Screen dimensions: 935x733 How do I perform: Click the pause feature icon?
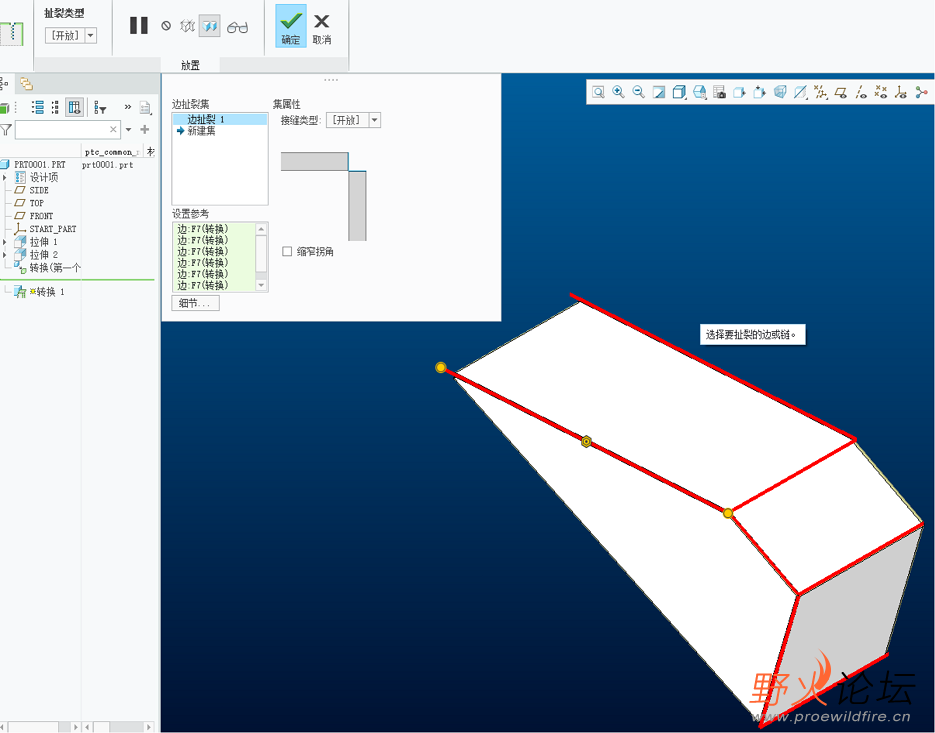point(139,26)
